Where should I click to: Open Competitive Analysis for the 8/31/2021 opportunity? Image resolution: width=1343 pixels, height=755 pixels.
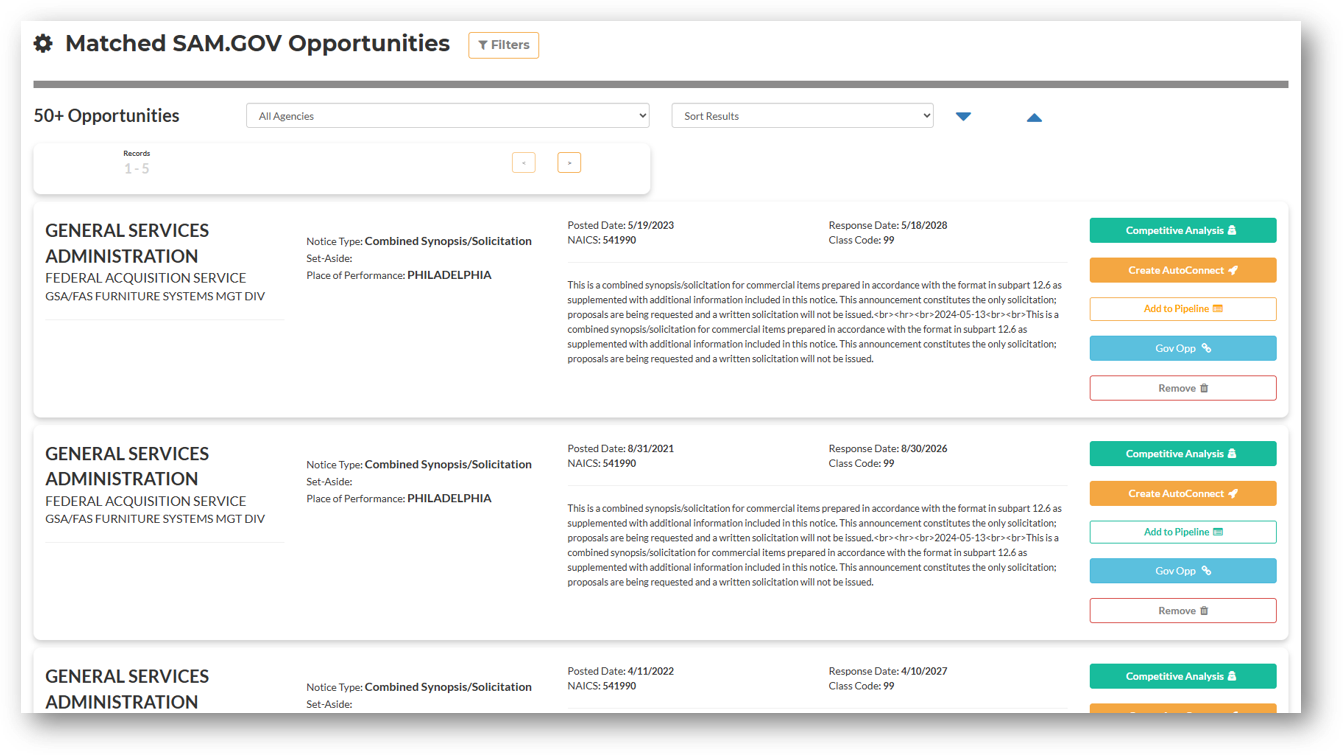(1183, 454)
